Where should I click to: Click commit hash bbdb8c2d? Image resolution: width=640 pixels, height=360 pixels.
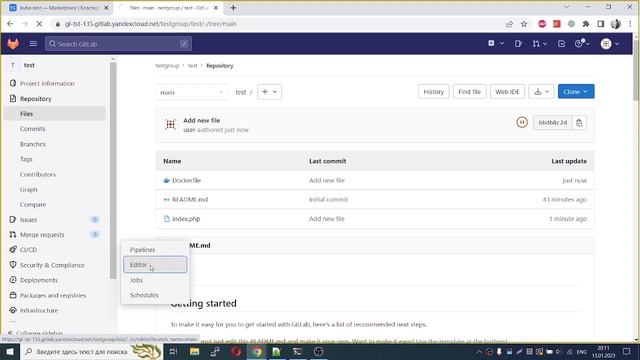point(553,122)
